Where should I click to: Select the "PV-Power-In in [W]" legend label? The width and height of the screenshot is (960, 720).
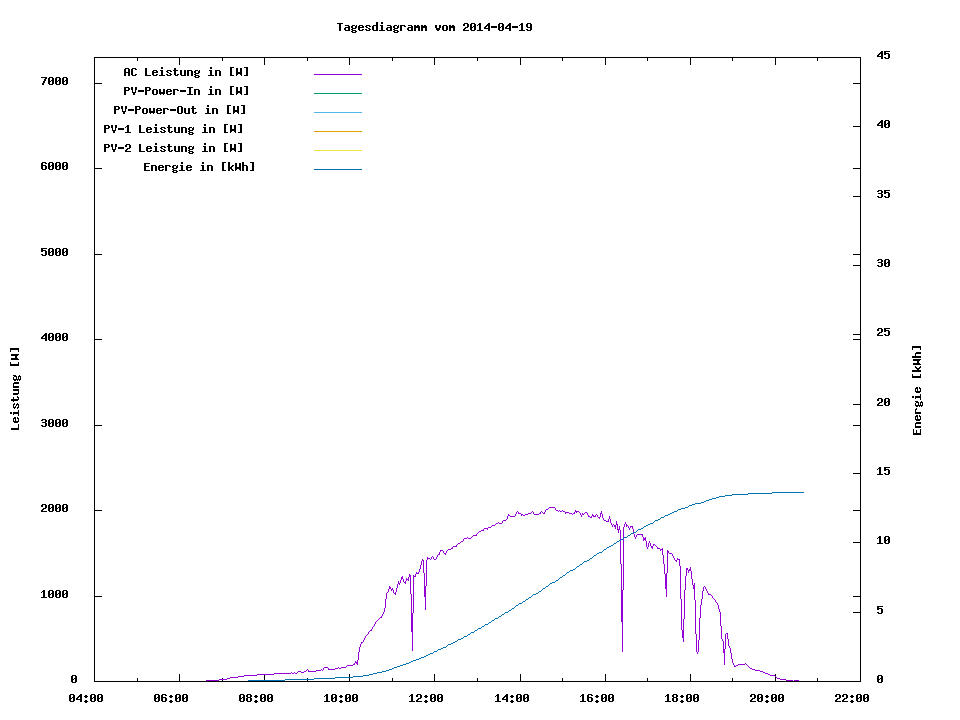pyautogui.click(x=186, y=91)
